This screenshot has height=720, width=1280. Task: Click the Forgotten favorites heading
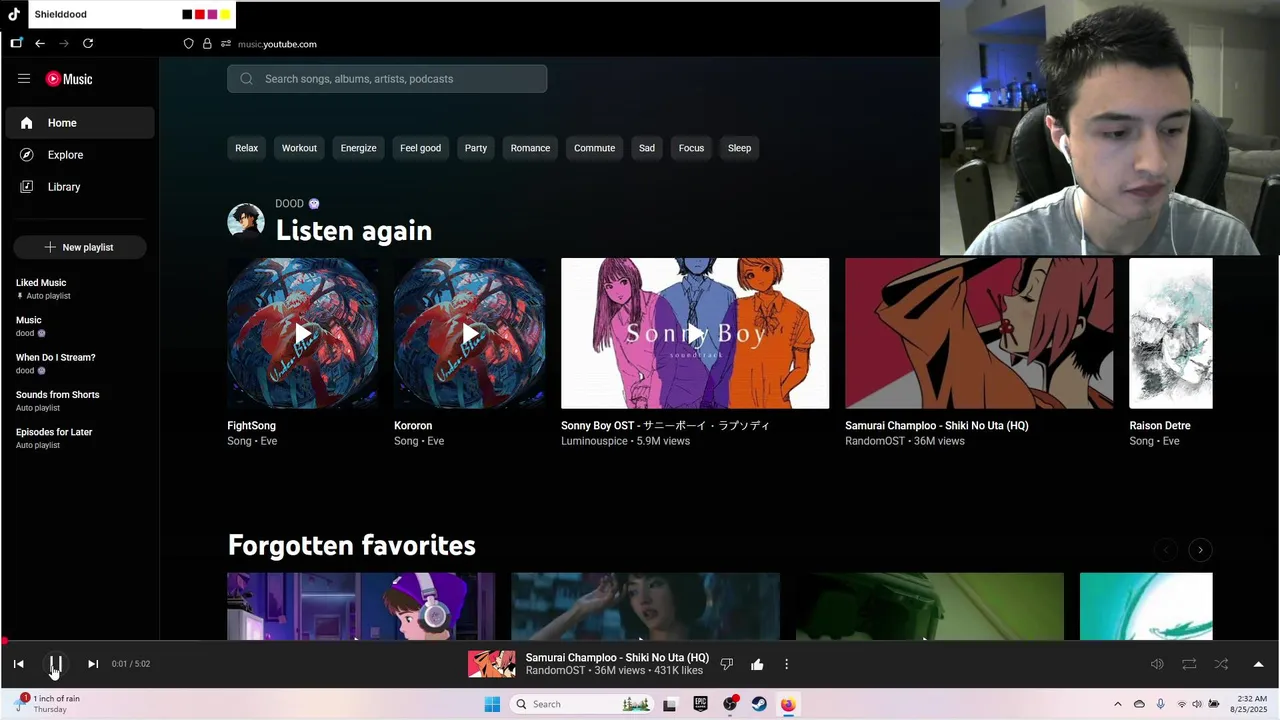click(x=352, y=545)
